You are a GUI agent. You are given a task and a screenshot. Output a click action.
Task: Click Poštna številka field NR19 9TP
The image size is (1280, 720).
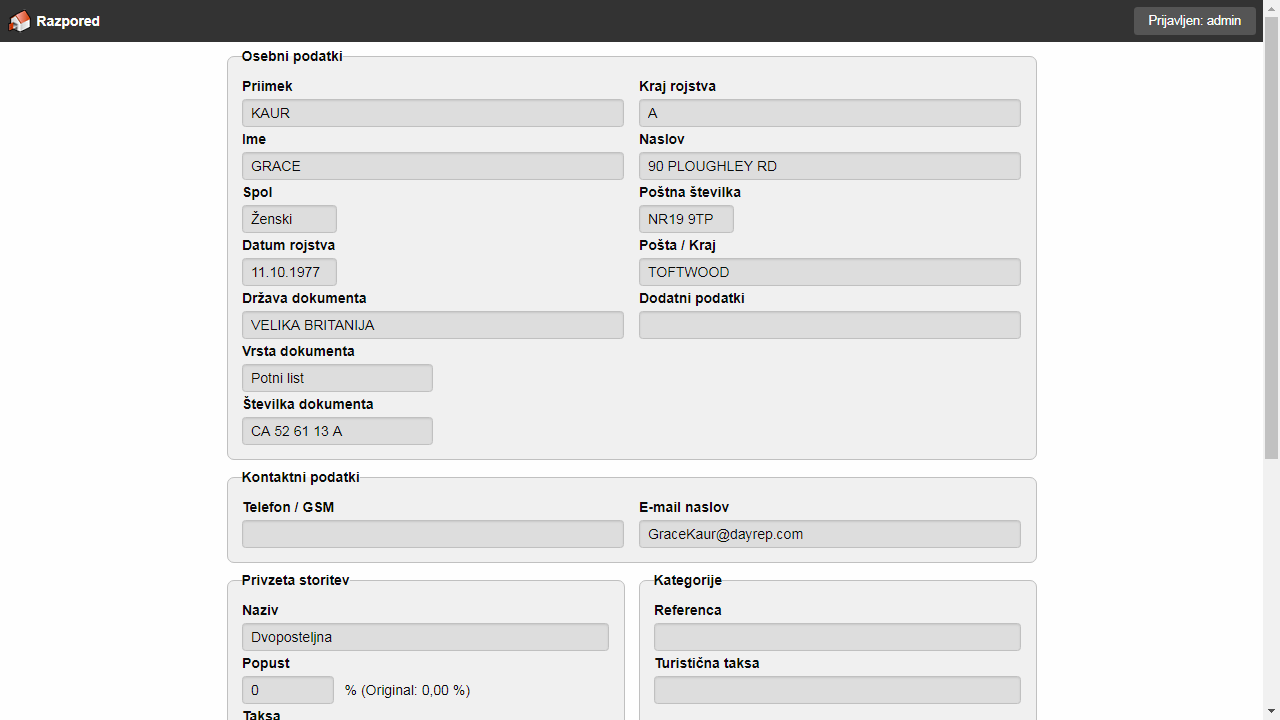tap(686, 219)
